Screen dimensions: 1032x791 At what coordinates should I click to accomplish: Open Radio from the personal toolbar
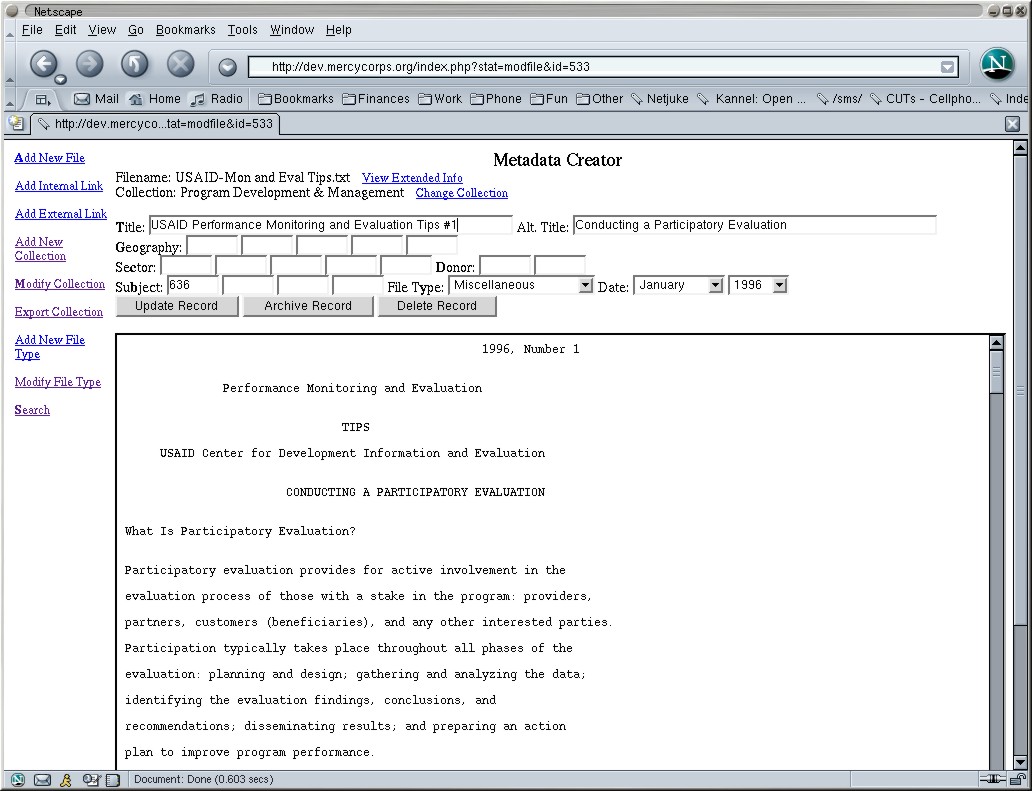(217, 99)
